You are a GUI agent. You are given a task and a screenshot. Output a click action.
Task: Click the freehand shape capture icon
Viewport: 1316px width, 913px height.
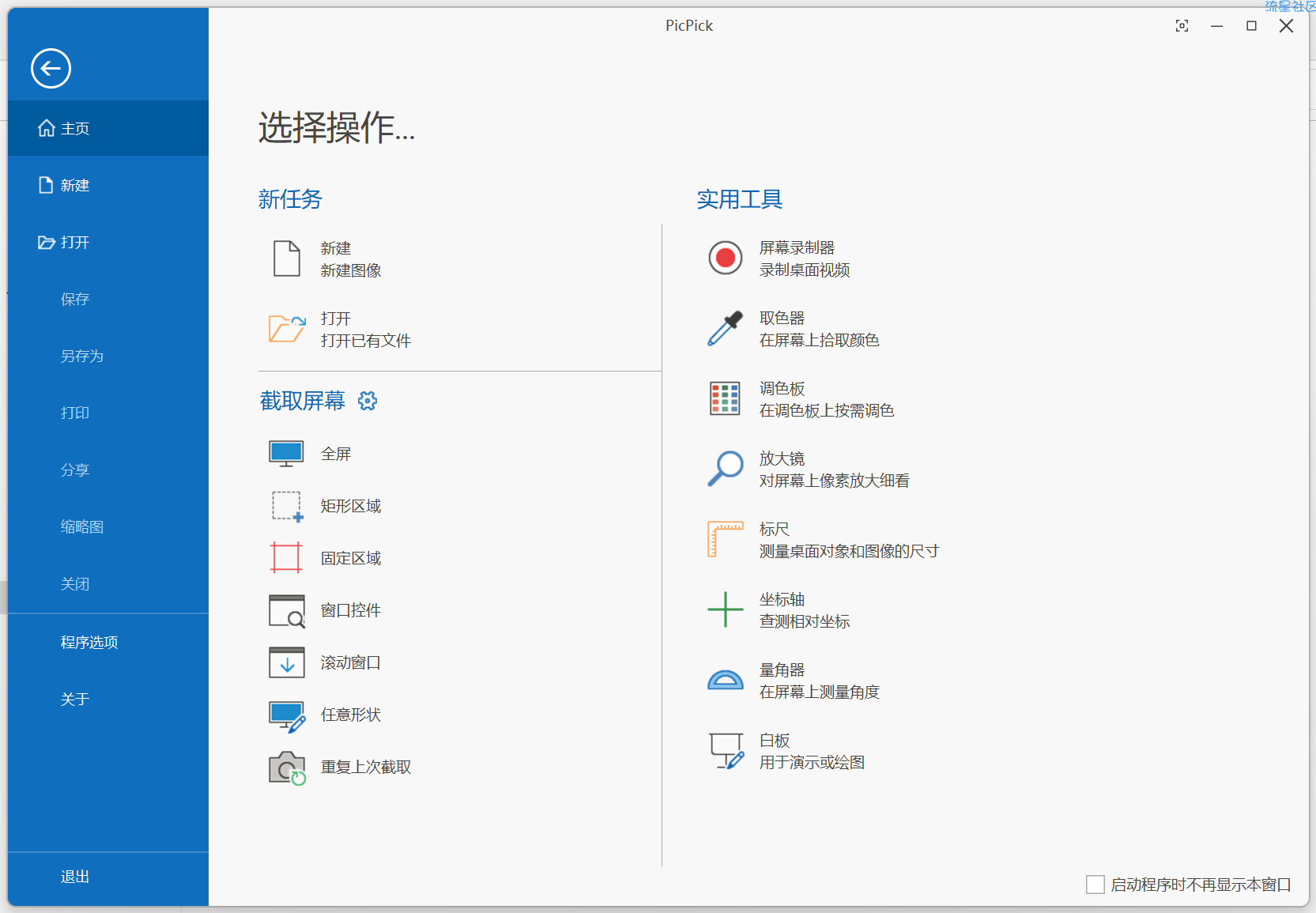pyautogui.click(x=287, y=716)
